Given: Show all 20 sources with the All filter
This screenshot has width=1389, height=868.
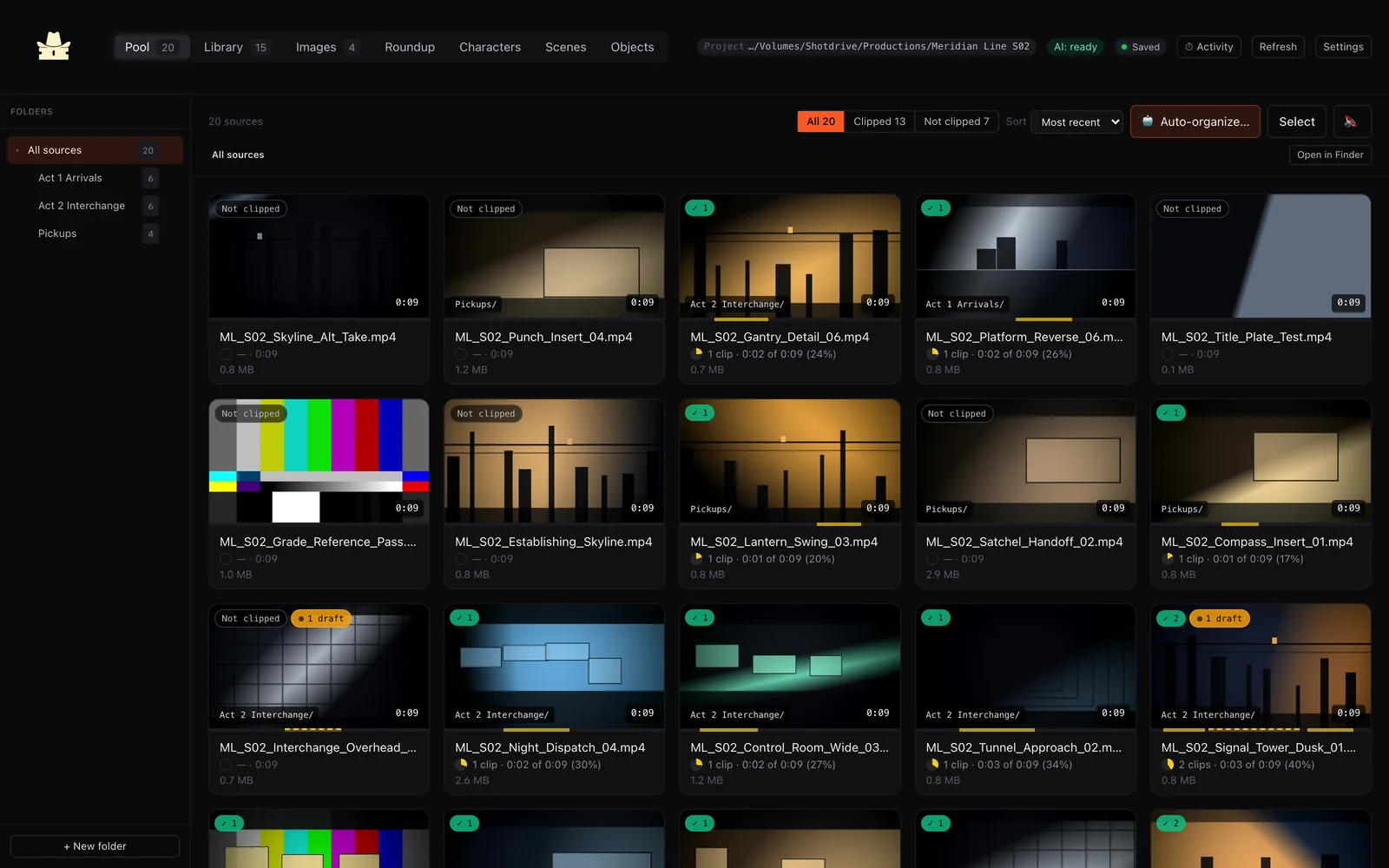Looking at the screenshot, I should 820,122.
